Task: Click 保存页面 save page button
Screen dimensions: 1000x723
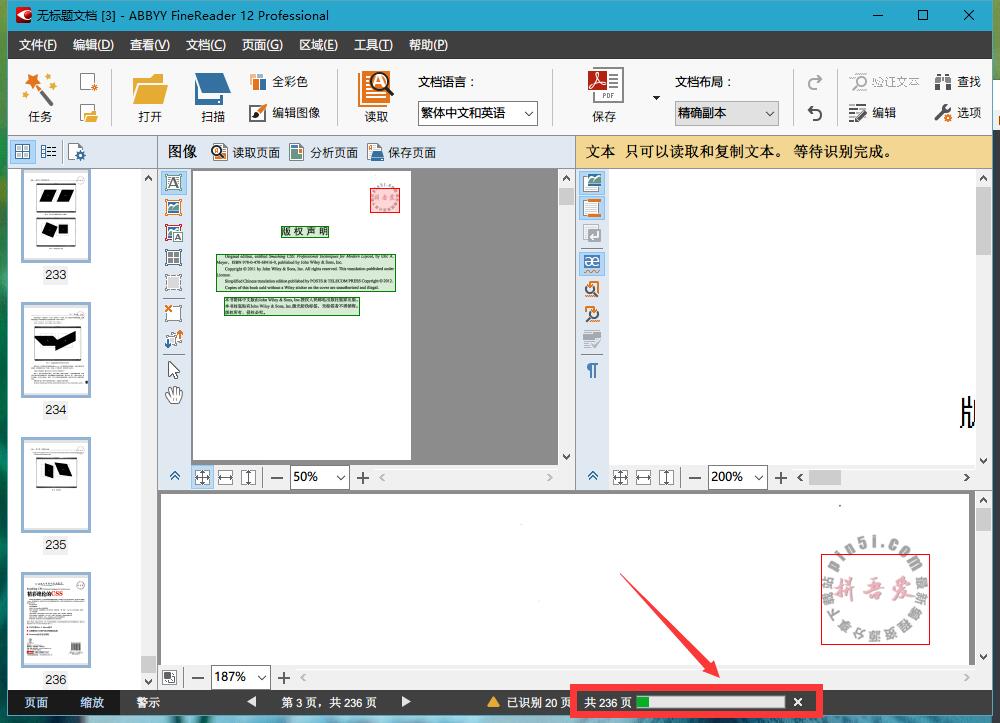Action: tap(401, 152)
